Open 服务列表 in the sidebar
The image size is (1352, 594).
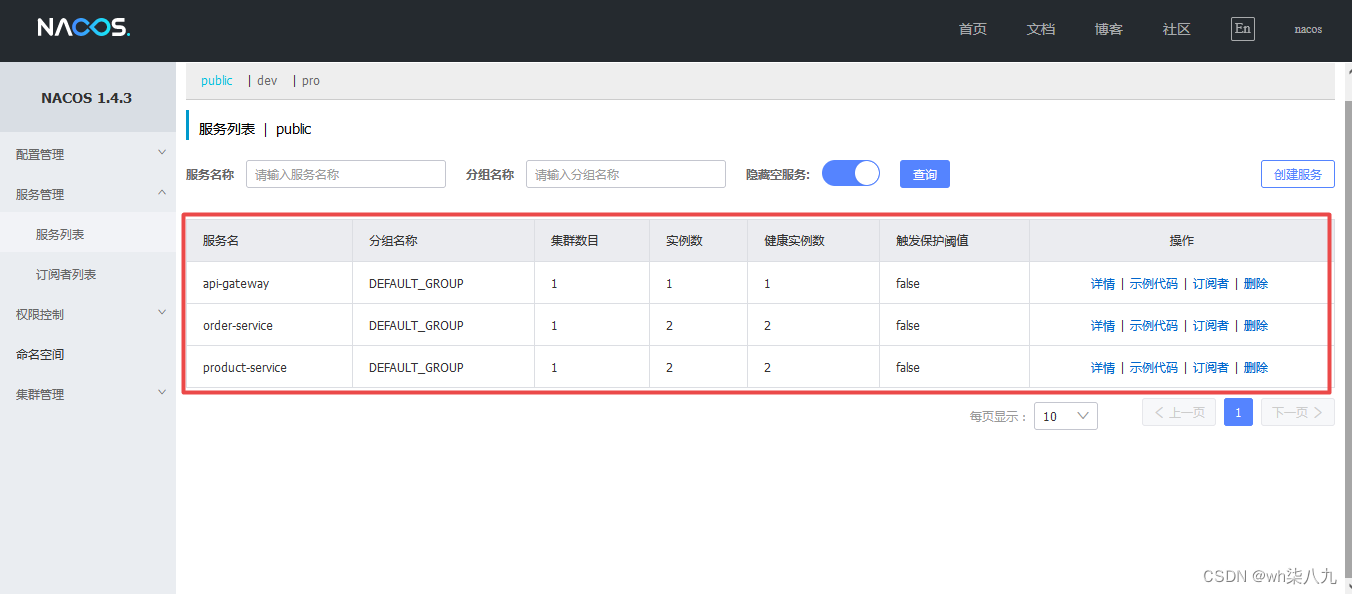[88, 234]
